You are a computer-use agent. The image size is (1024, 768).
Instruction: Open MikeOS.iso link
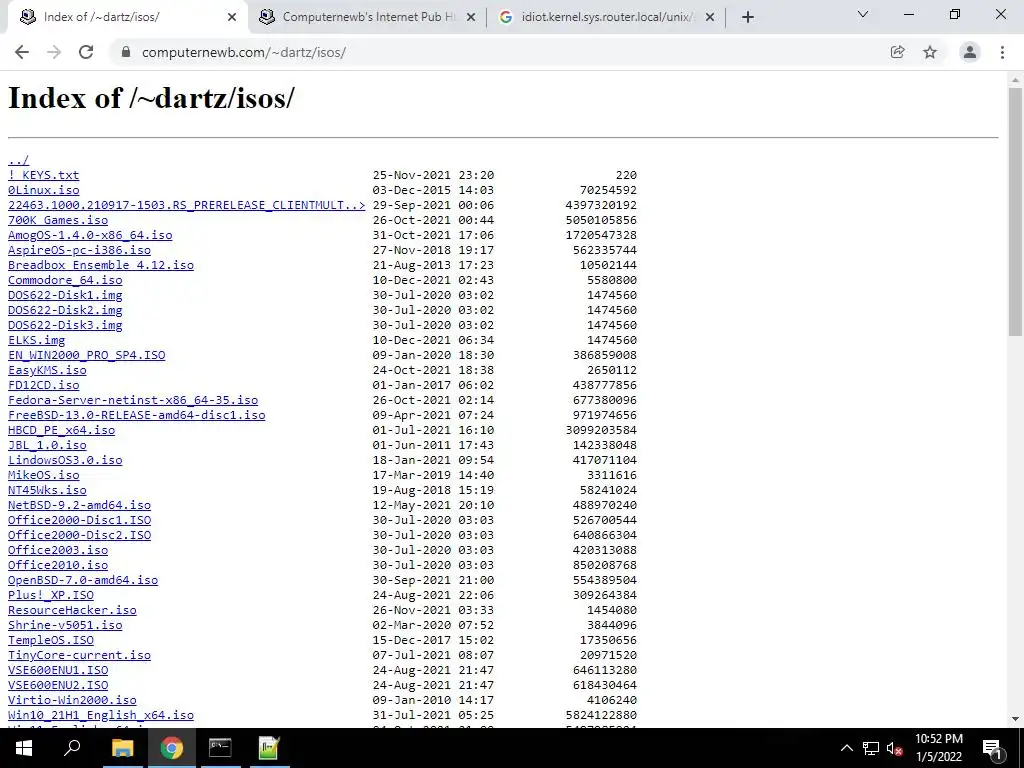pos(43,475)
